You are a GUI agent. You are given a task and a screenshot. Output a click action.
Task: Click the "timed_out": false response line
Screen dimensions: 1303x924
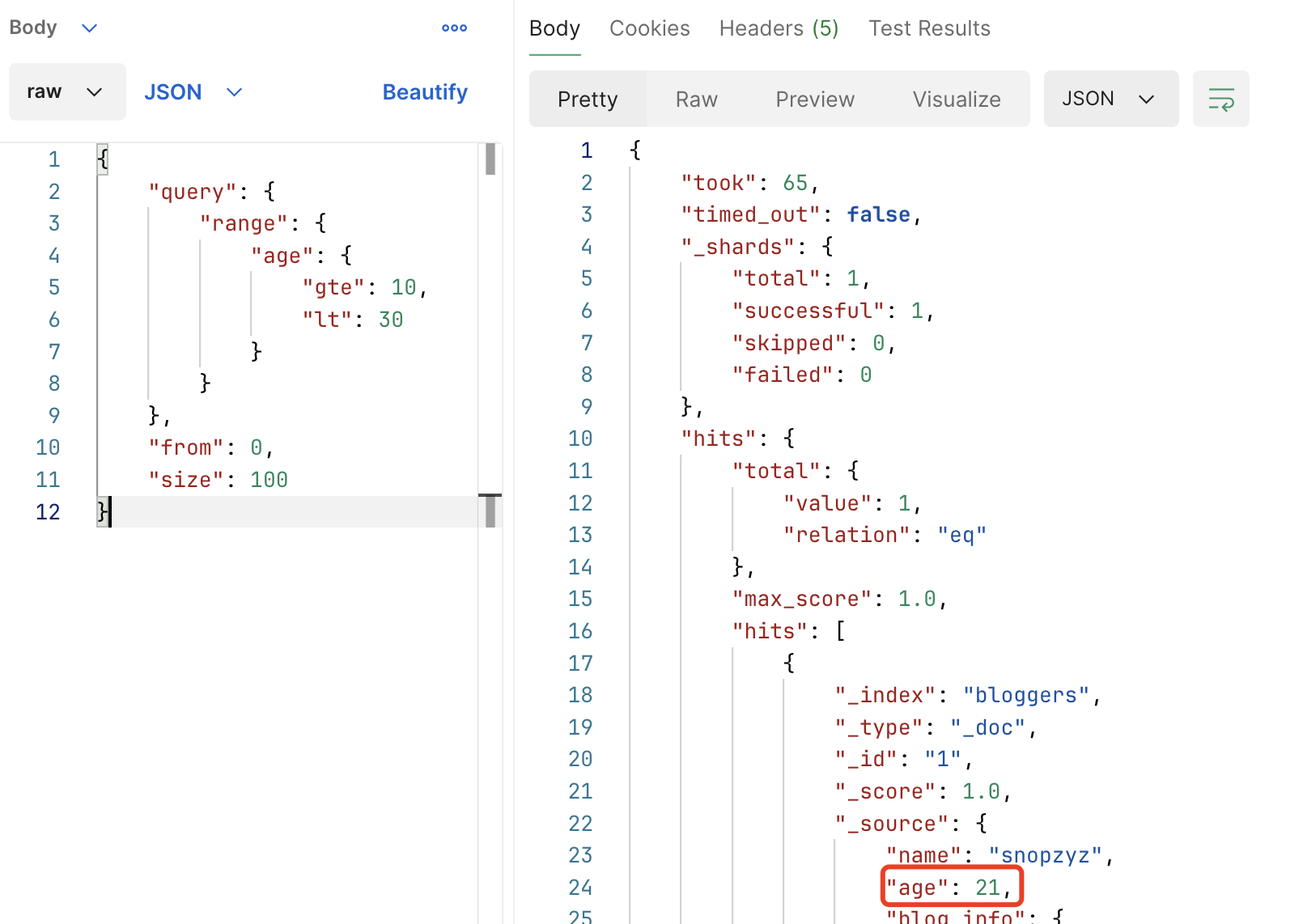click(x=801, y=214)
